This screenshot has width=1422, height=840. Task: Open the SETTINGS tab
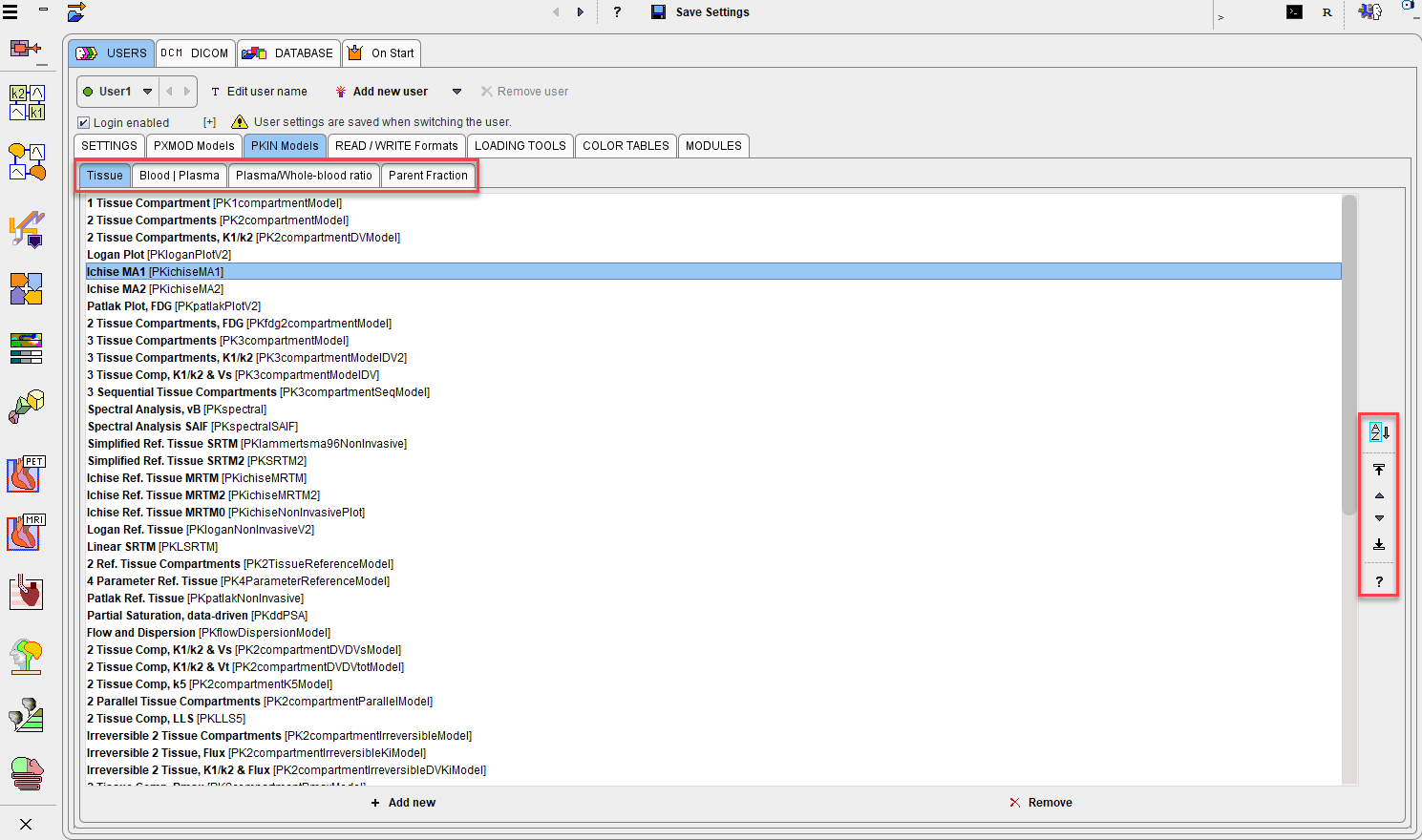[x=109, y=146]
